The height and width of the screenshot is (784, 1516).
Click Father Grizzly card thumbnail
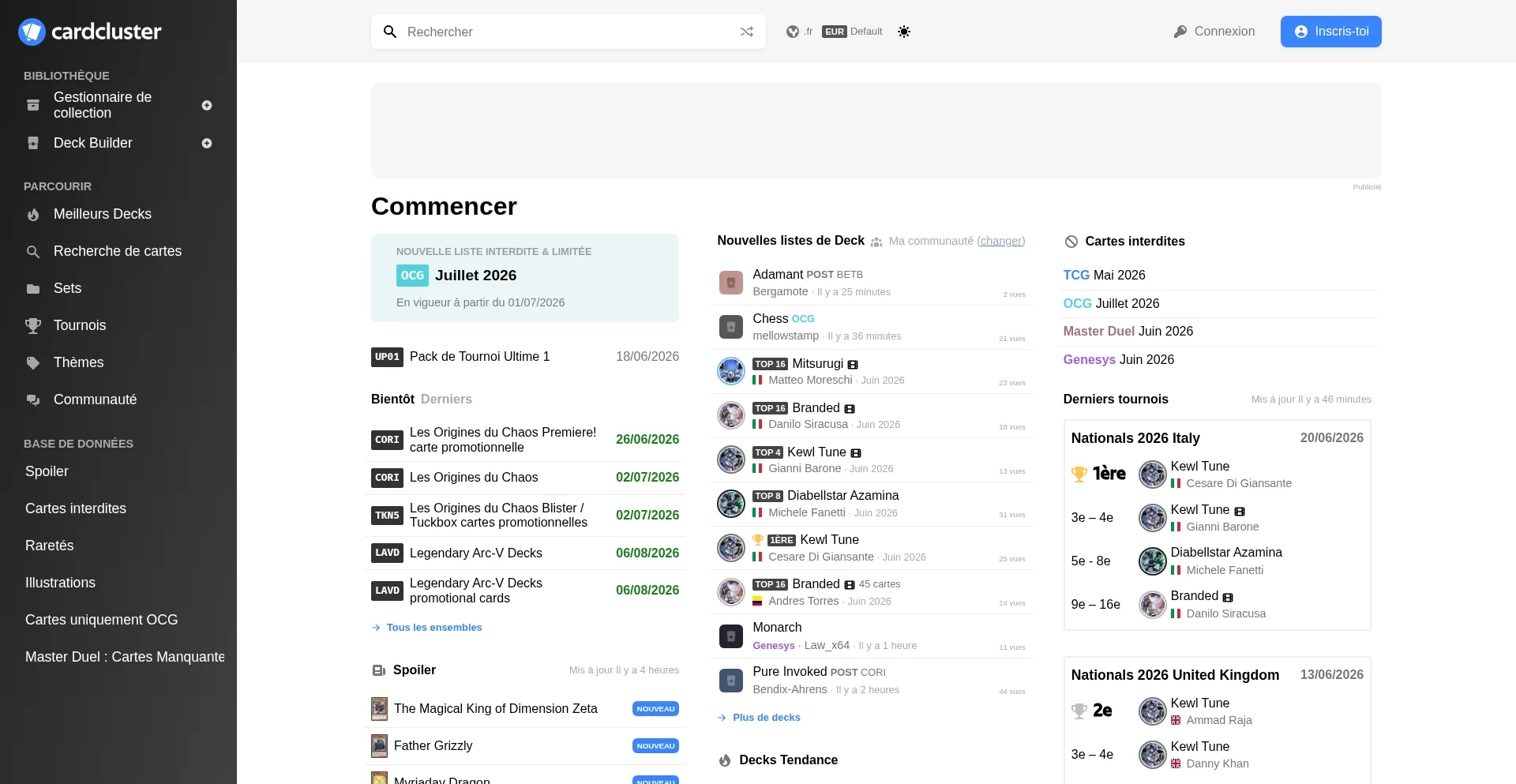(x=380, y=746)
